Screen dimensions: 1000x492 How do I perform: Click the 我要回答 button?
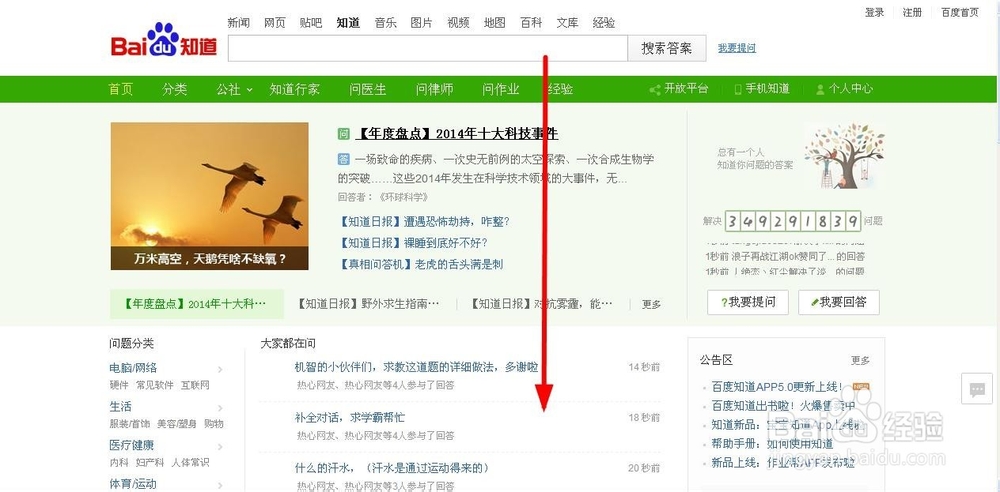[x=839, y=302]
